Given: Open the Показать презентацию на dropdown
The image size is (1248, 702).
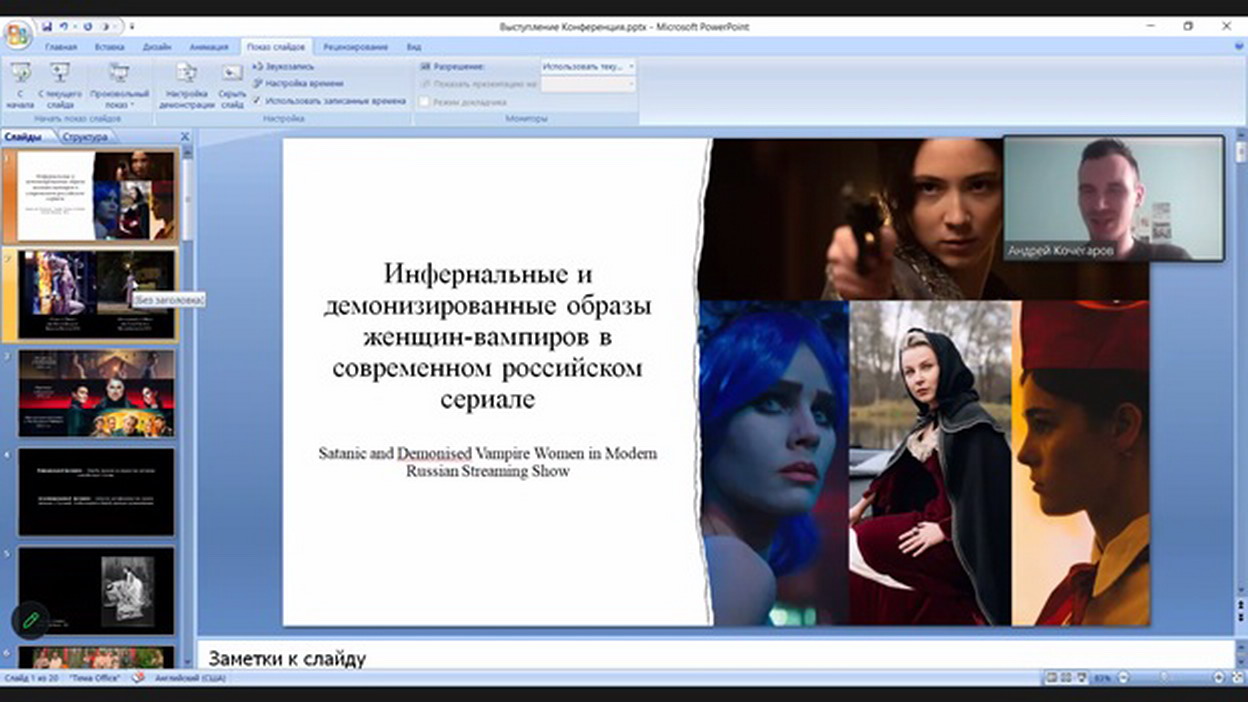Looking at the screenshot, I should pyautogui.click(x=588, y=84).
